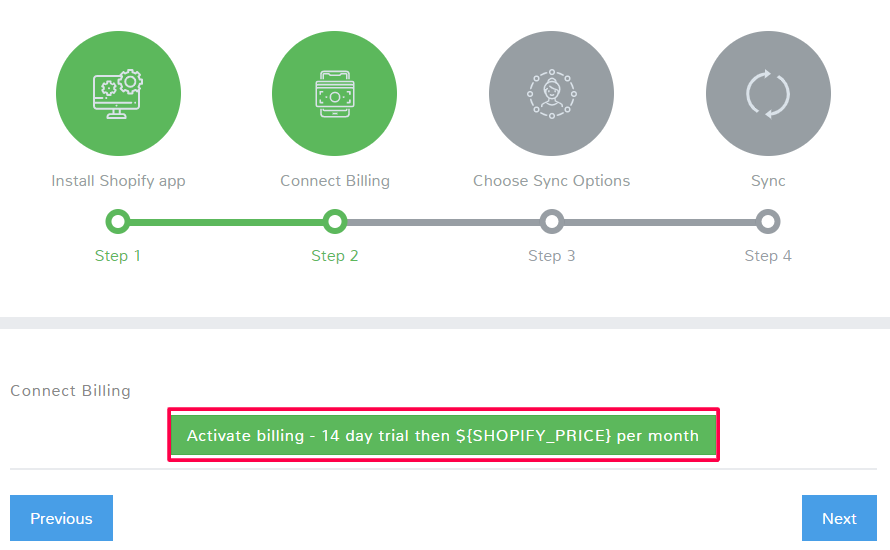Click the Connect Billing section heading
Screen dimensions: 890x550
(70, 391)
